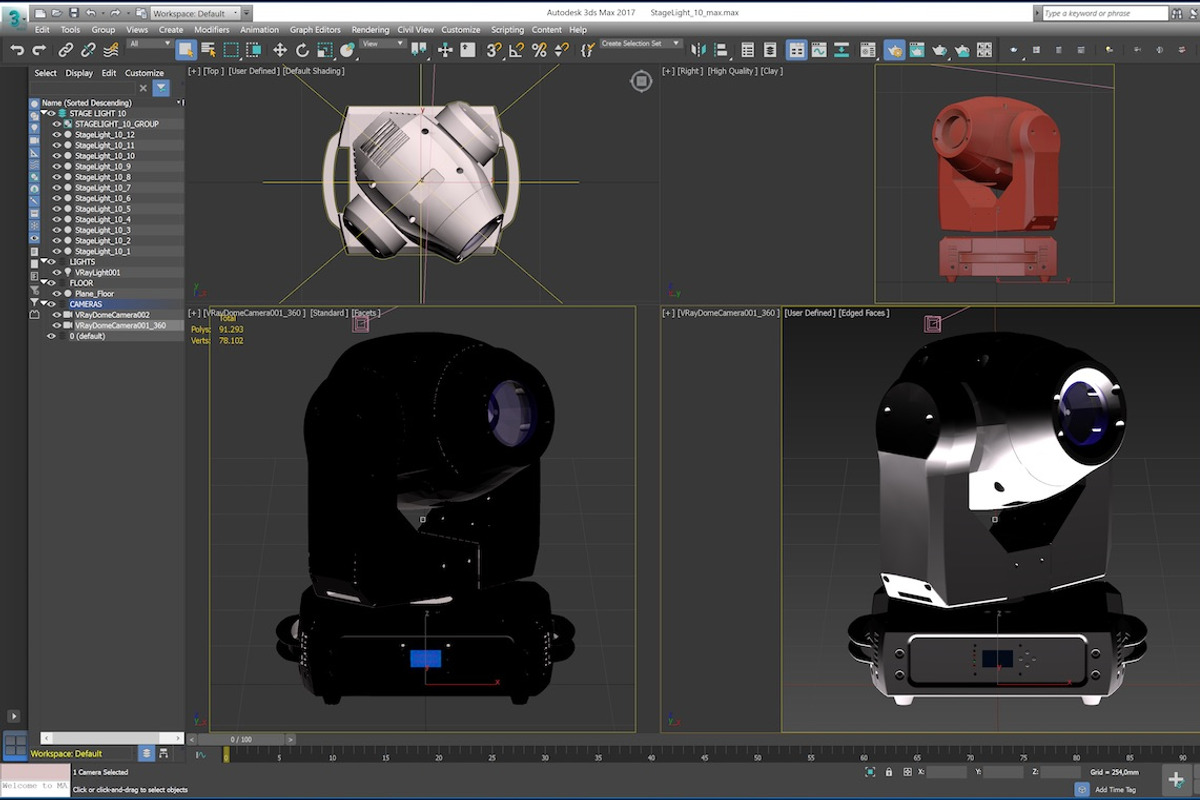The height and width of the screenshot is (800, 1200).
Task: Toggle visibility of VRayLight001
Action: click(x=57, y=272)
